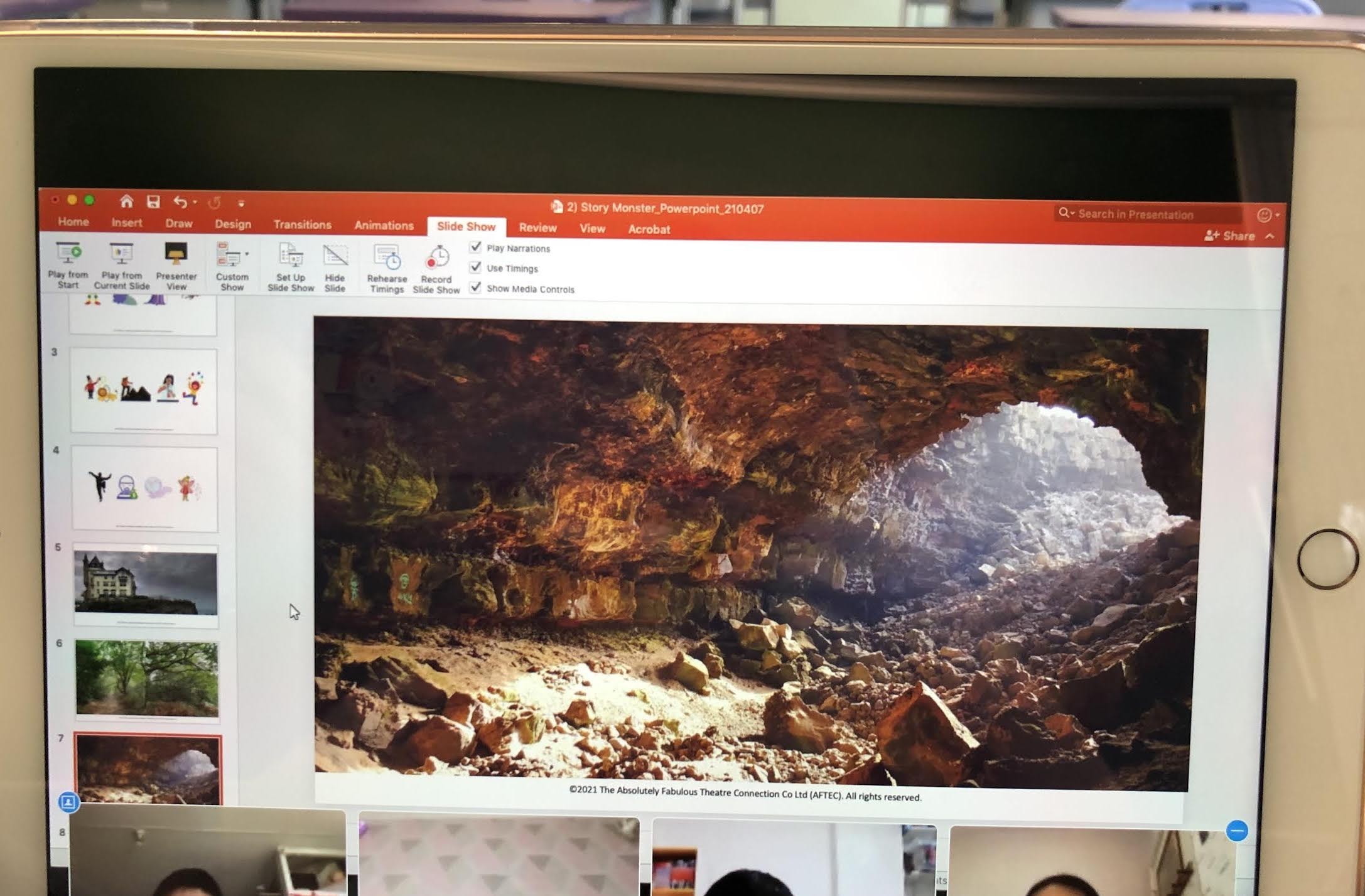Click the Home icon in title bar
The height and width of the screenshot is (896, 1365).
coord(126,201)
